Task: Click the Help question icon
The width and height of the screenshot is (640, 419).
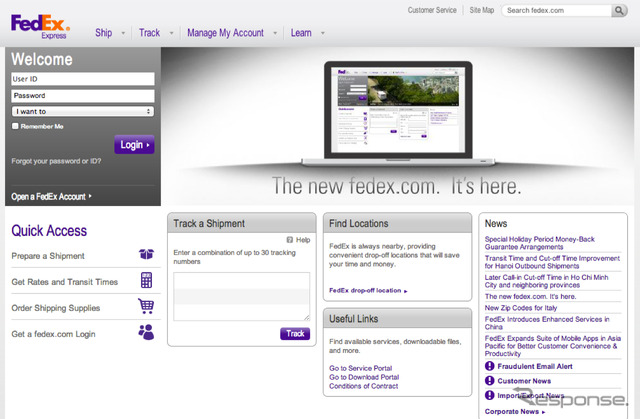Action: 290,240
